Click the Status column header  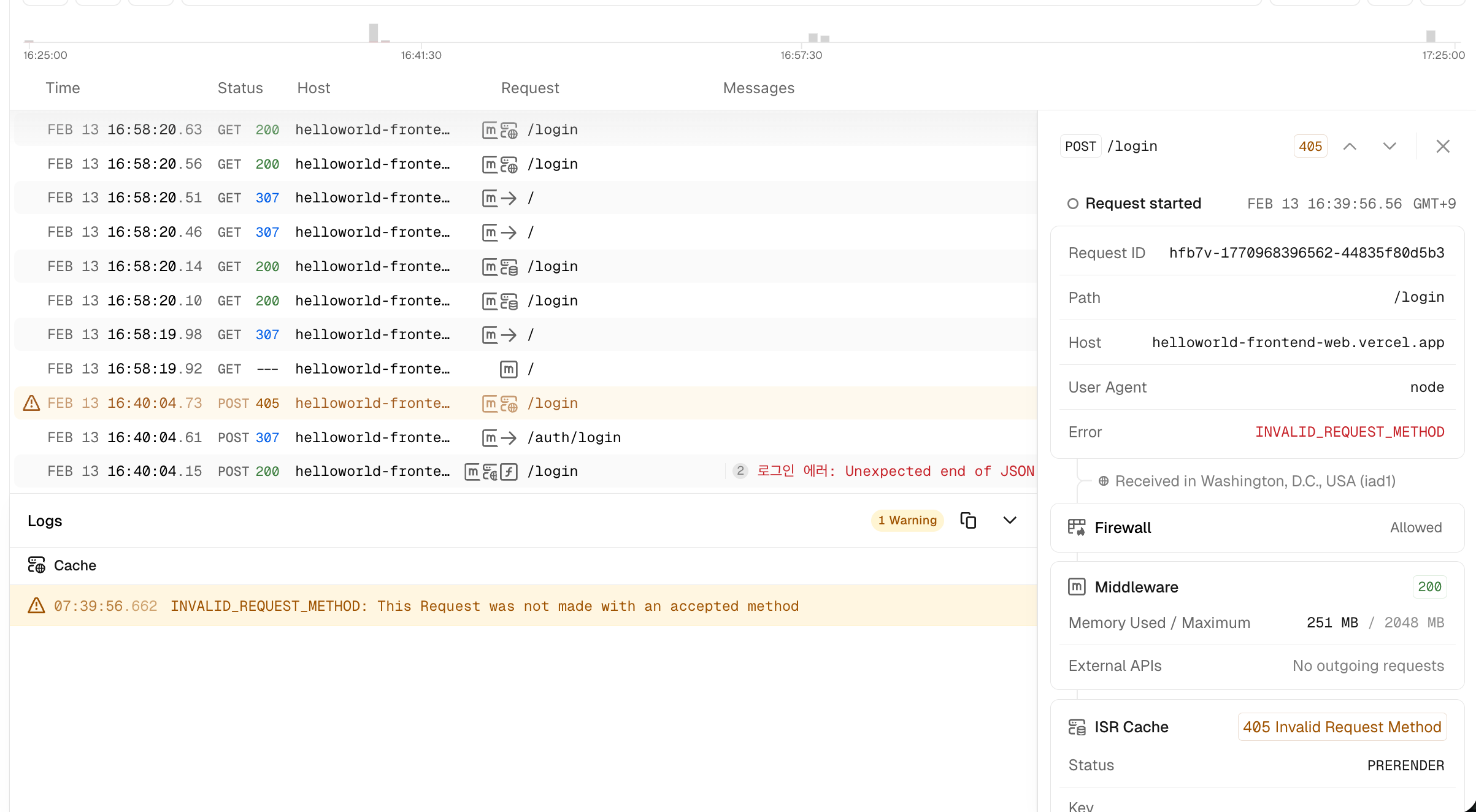click(x=240, y=88)
